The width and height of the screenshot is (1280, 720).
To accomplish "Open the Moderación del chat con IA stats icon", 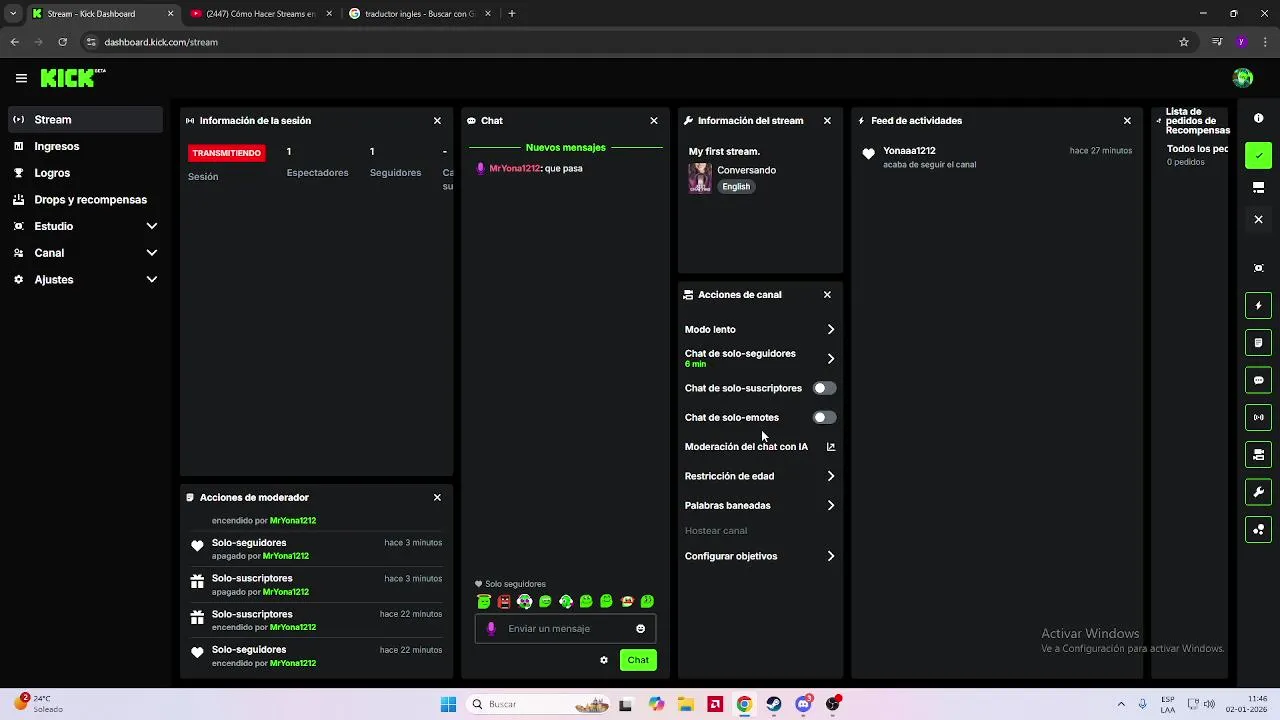I will (x=830, y=447).
